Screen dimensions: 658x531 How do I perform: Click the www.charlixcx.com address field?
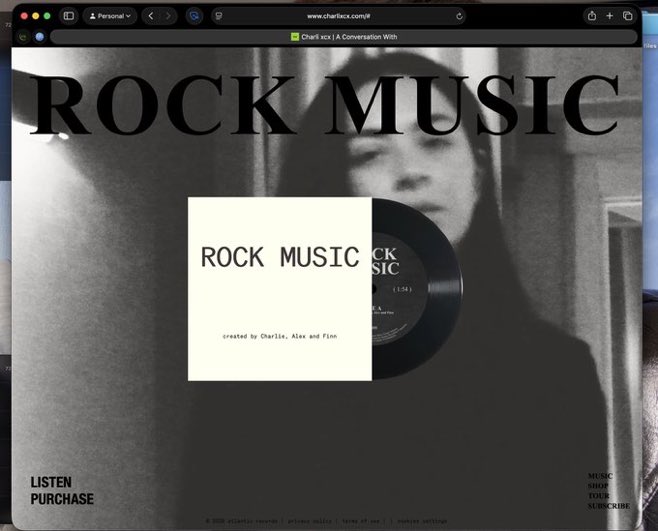[338, 16]
